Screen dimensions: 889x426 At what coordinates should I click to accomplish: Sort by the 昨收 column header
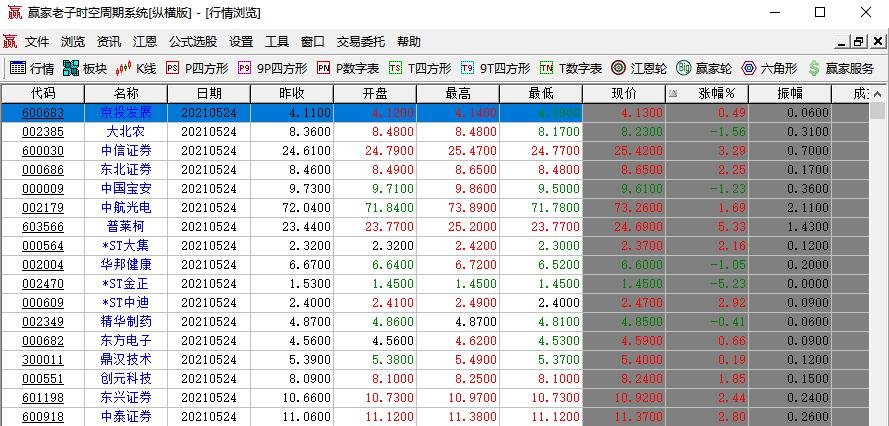(x=292, y=94)
